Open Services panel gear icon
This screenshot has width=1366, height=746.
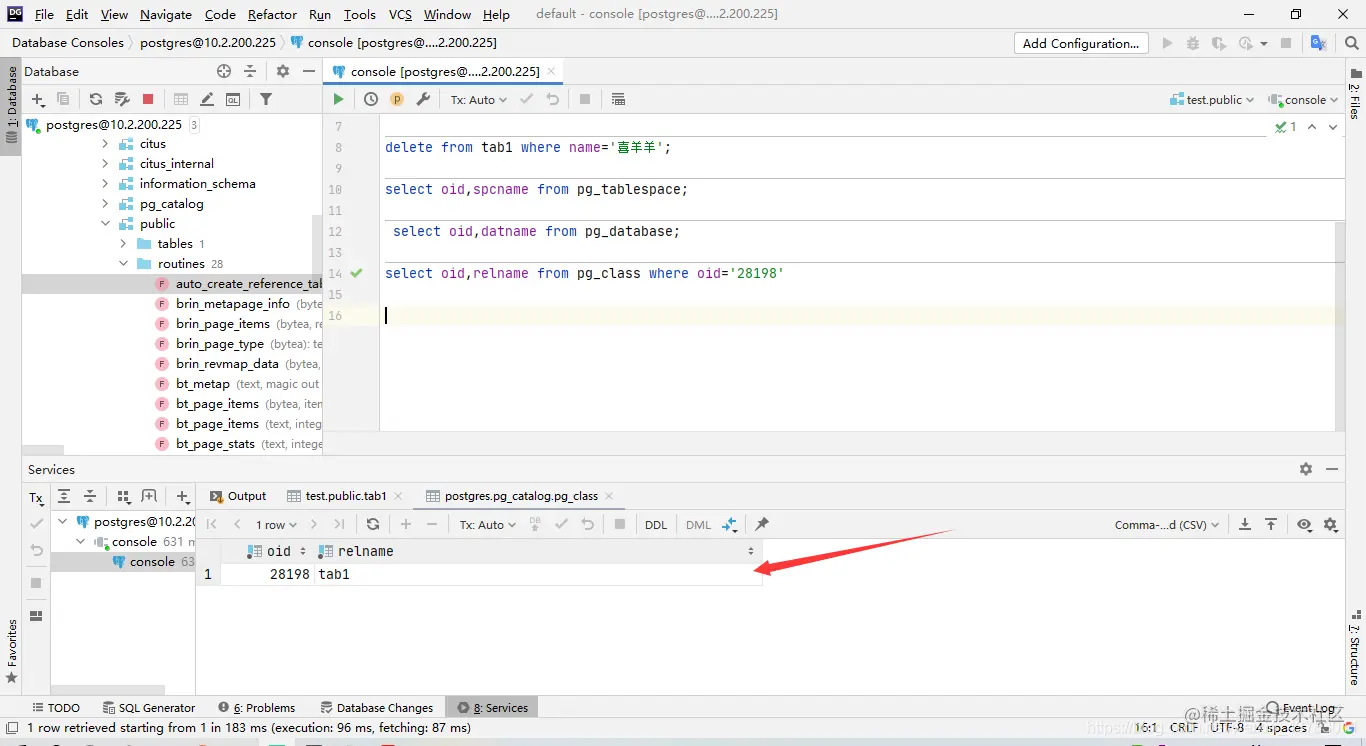click(1306, 469)
